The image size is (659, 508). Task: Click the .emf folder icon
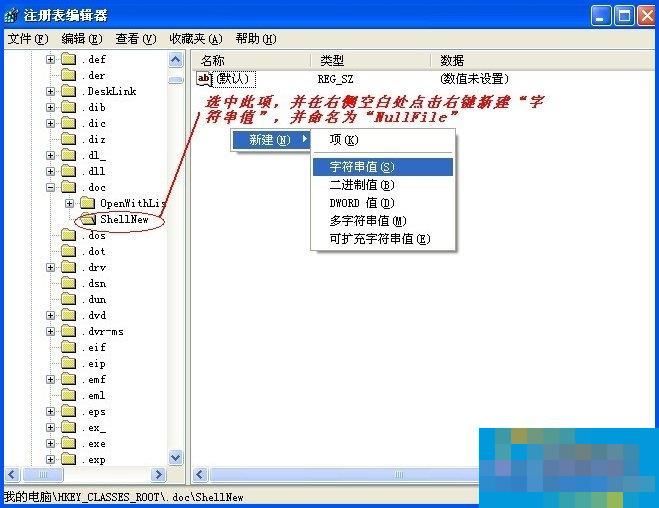(69, 379)
